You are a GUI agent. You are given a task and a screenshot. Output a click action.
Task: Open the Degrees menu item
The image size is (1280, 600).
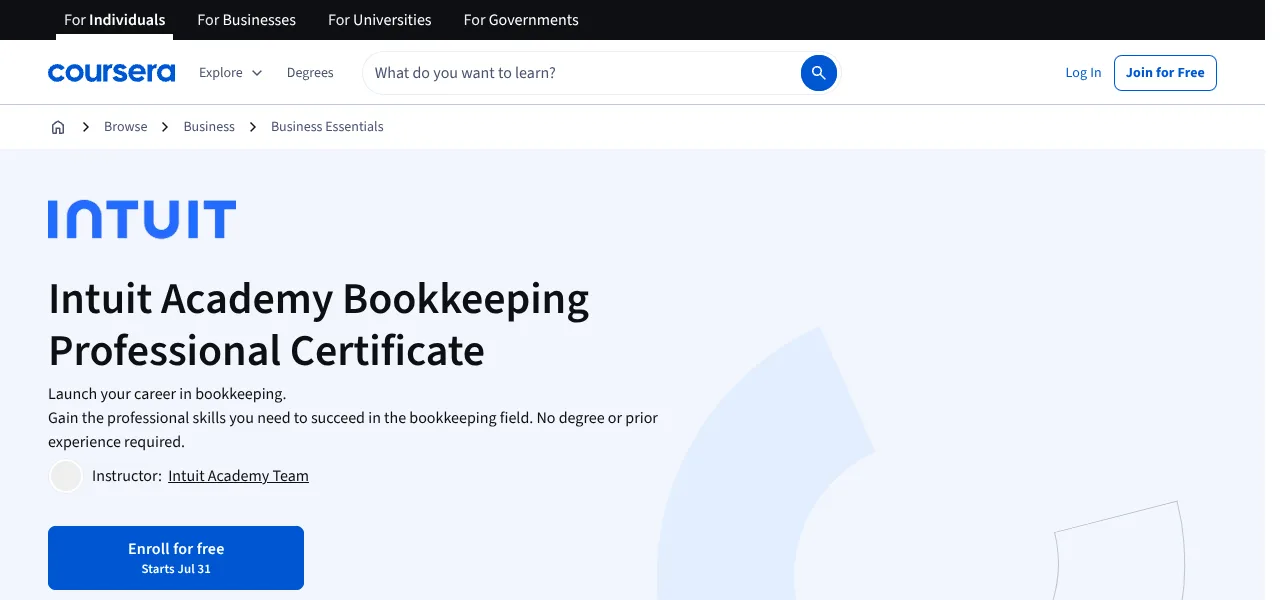coord(310,73)
